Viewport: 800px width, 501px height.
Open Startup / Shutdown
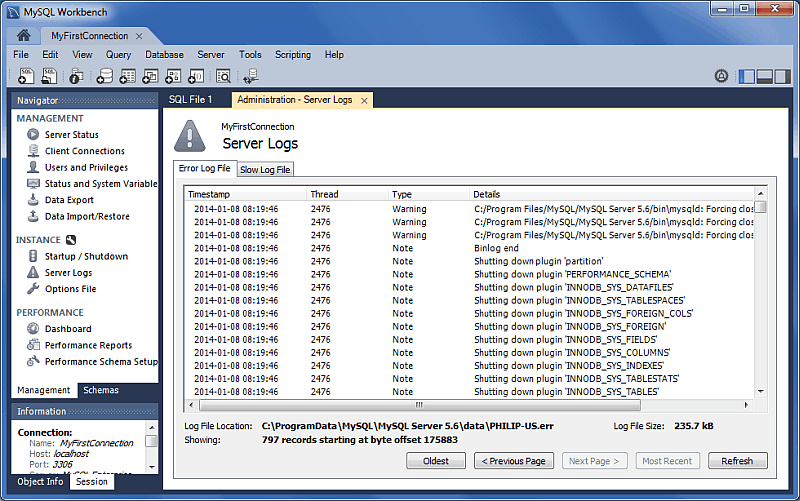(86, 256)
